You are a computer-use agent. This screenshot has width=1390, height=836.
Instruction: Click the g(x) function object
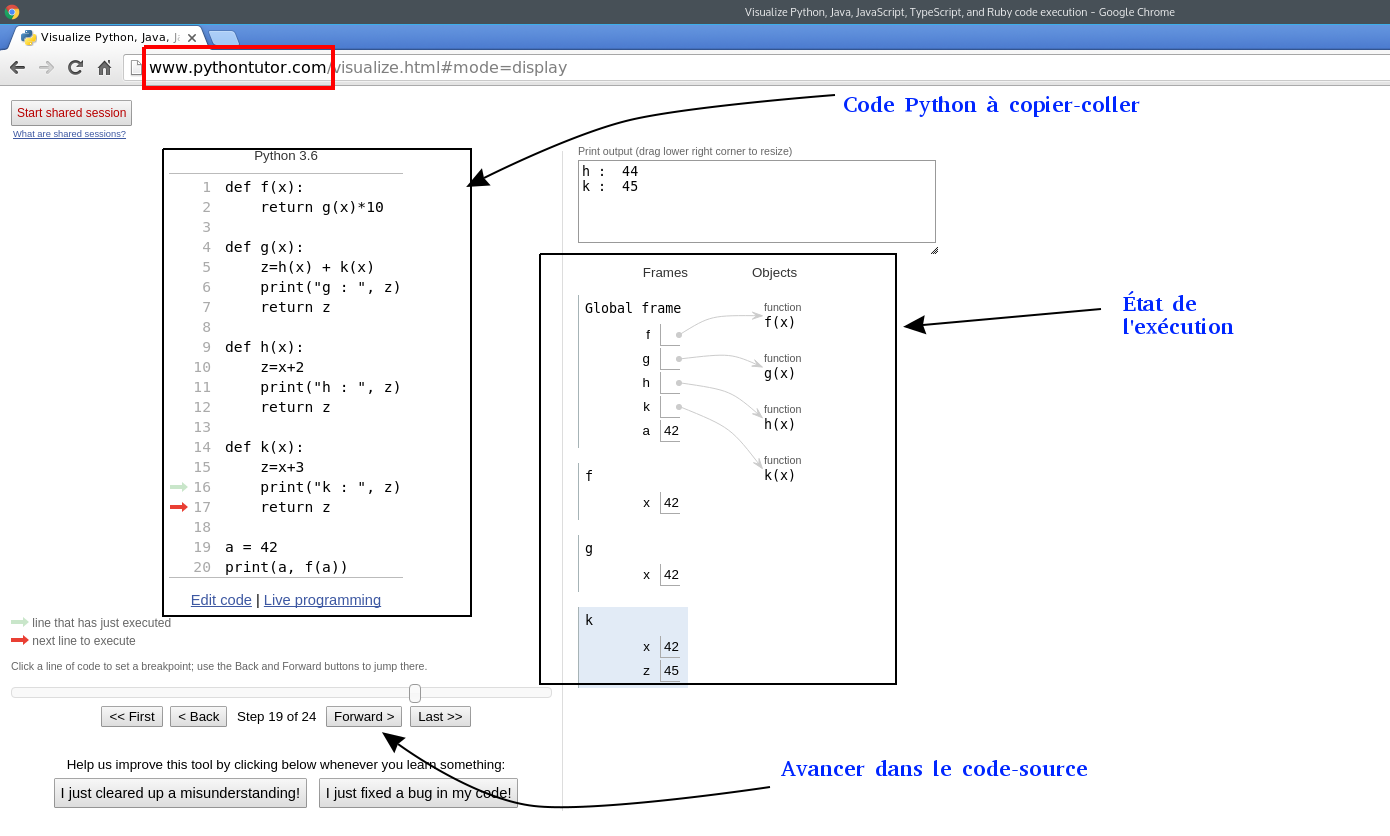pos(780,373)
